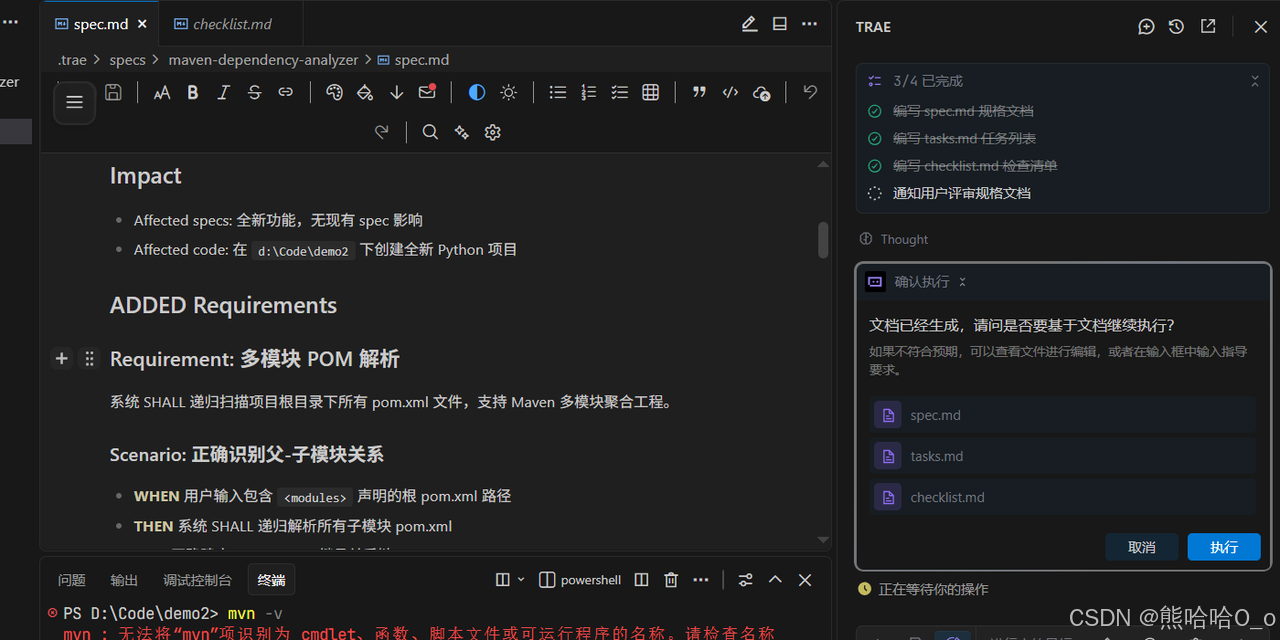Close the spec.md tab
The image size is (1280, 640).
pos(141,24)
